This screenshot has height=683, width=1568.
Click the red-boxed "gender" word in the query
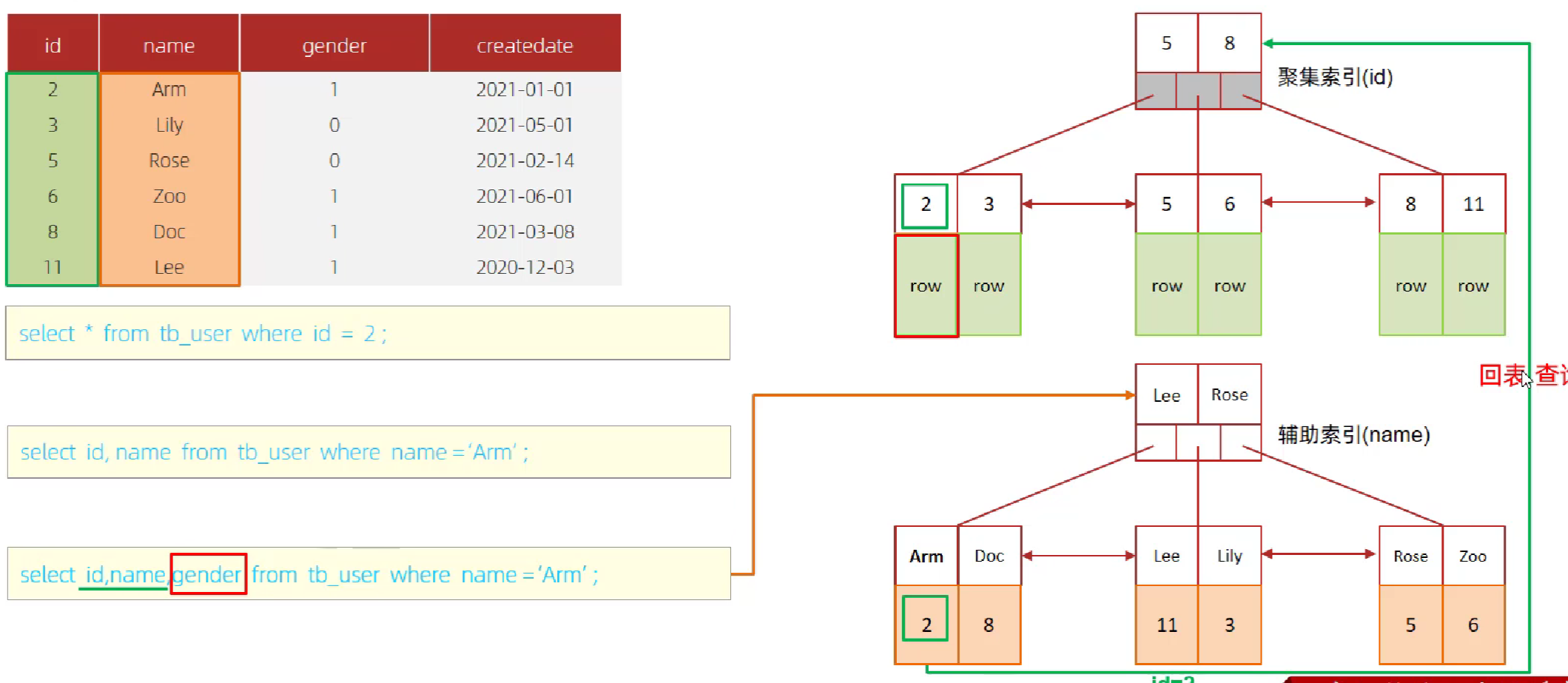208,574
